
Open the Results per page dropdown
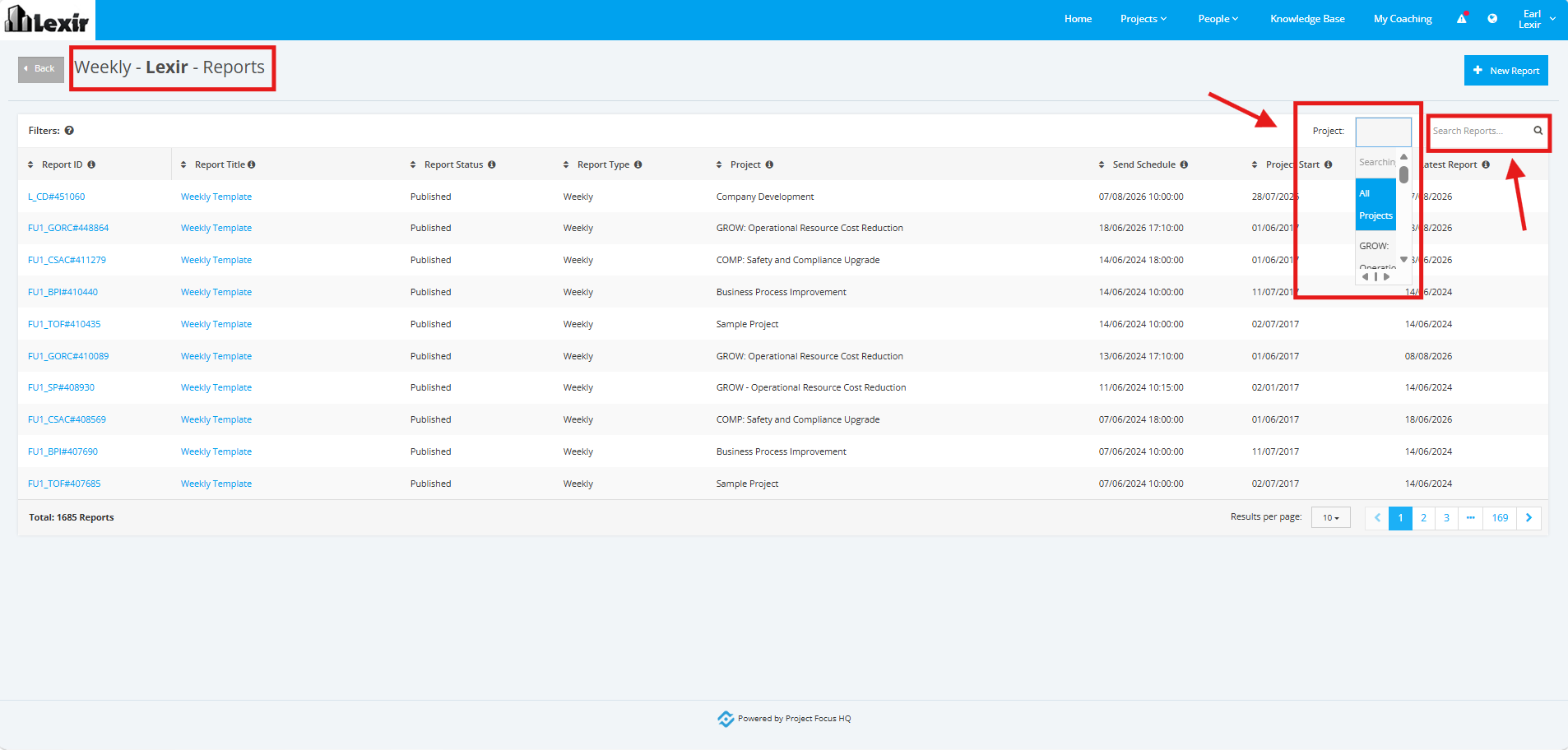[1331, 518]
